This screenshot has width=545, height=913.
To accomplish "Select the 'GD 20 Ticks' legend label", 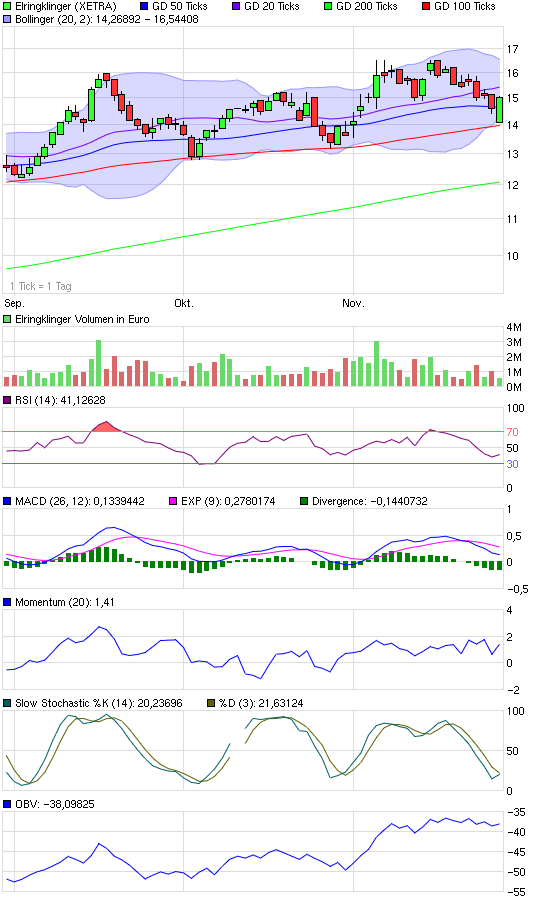I will pyautogui.click(x=272, y=6).
